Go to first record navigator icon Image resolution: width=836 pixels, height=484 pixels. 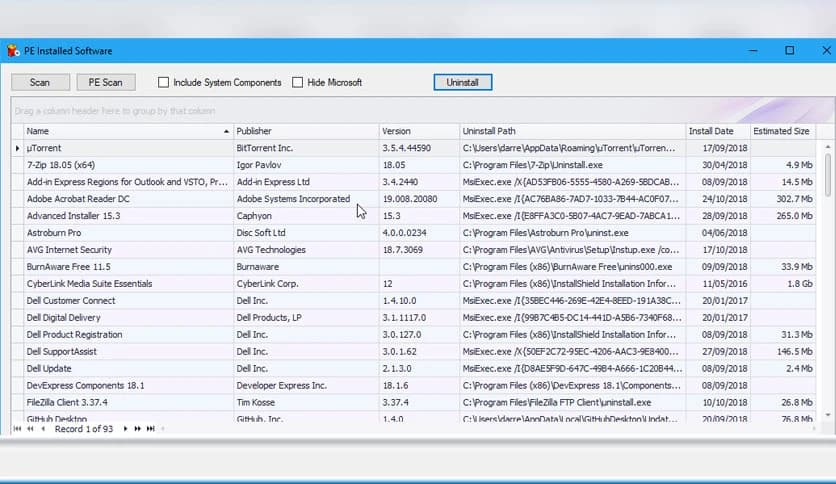point(17,429)
